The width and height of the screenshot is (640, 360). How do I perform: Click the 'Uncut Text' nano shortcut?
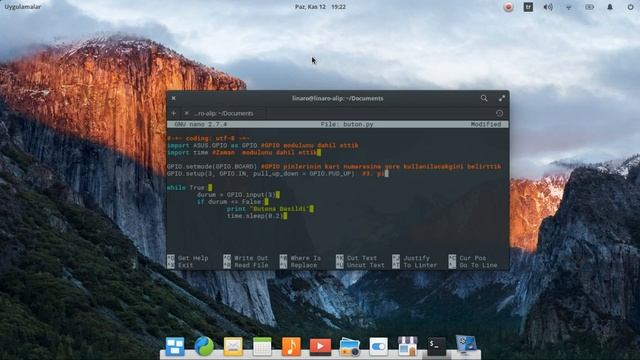[x=366, y=265]
